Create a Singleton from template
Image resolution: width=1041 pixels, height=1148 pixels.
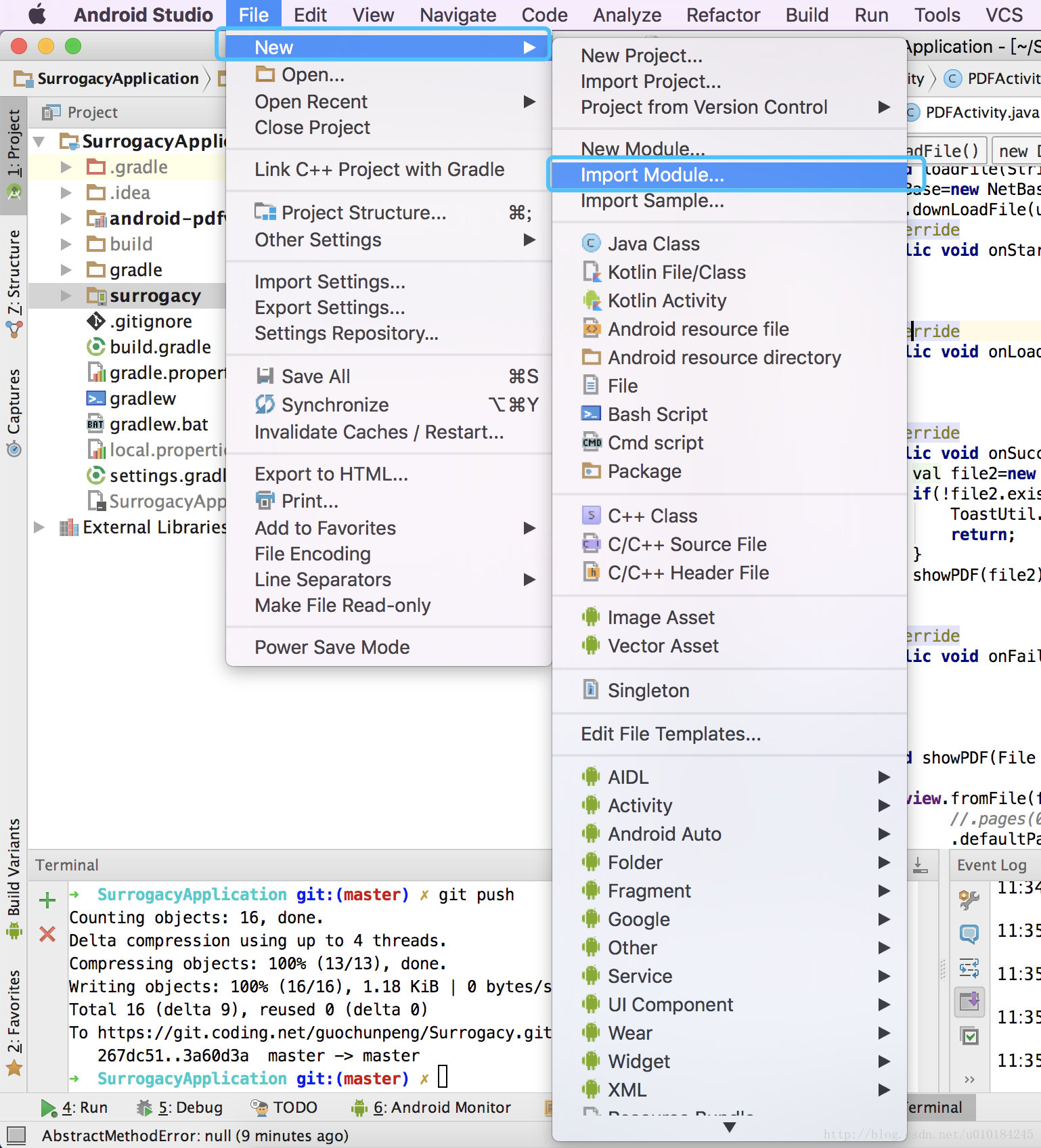[x=730, y=690]
